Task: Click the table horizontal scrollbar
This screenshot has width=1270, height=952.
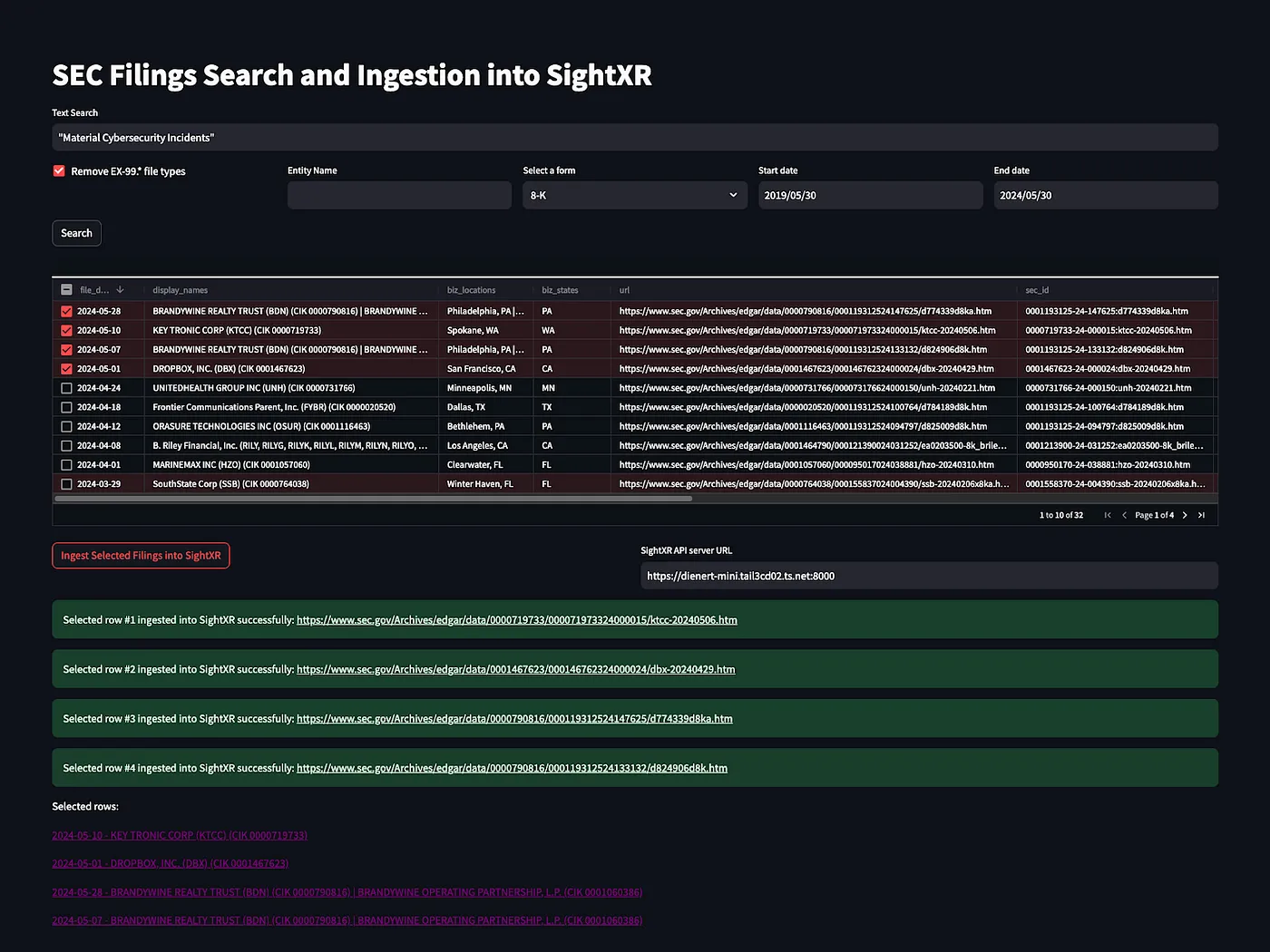Action: (373, 499)
